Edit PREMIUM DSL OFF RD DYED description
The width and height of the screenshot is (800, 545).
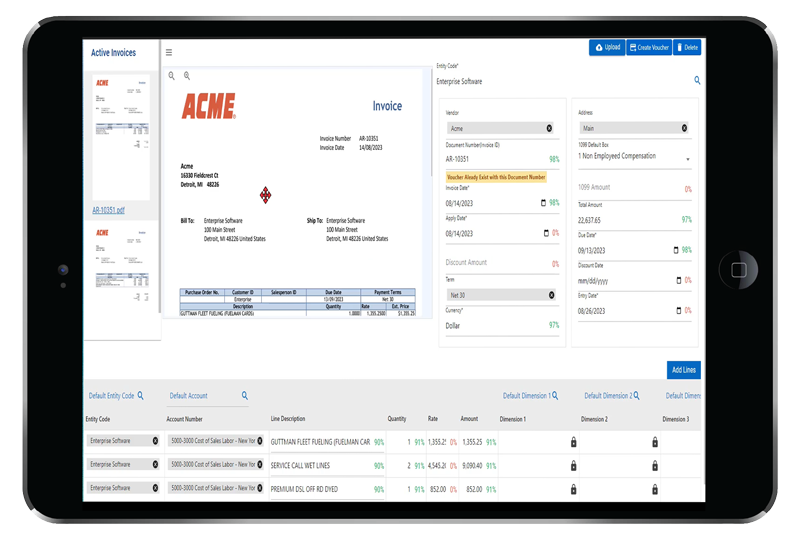(320, 489)
